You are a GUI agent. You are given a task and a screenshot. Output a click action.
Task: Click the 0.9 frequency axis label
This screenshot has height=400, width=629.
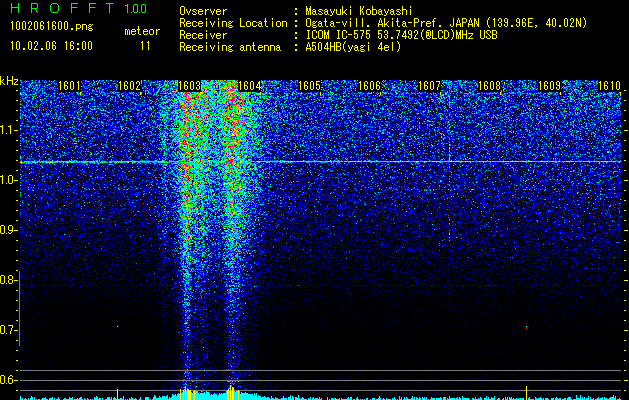point(8,230)
